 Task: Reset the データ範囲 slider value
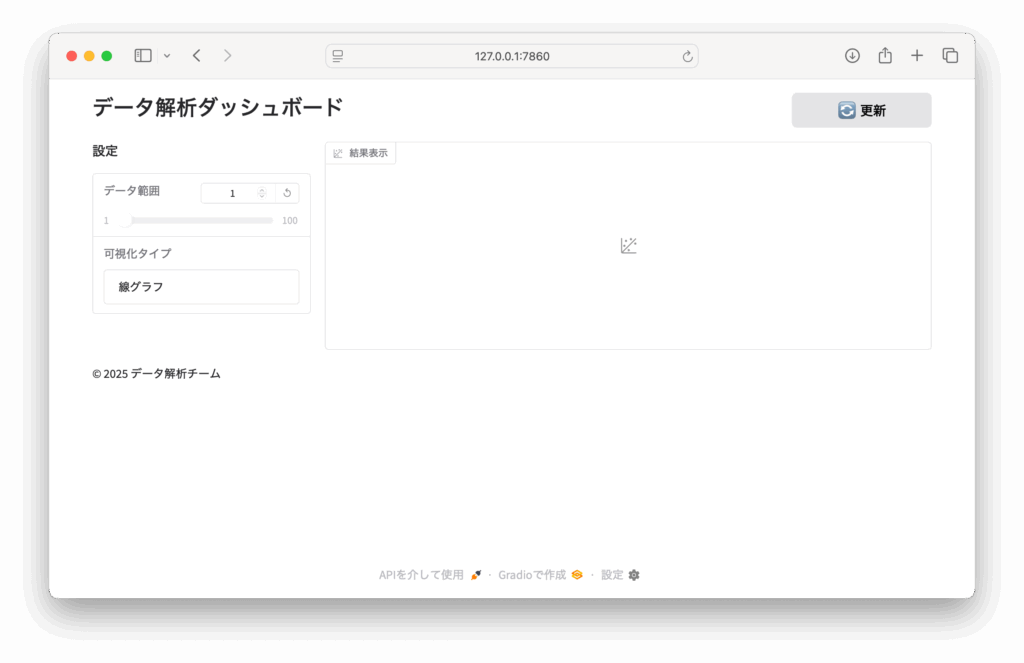coord(287,193)
